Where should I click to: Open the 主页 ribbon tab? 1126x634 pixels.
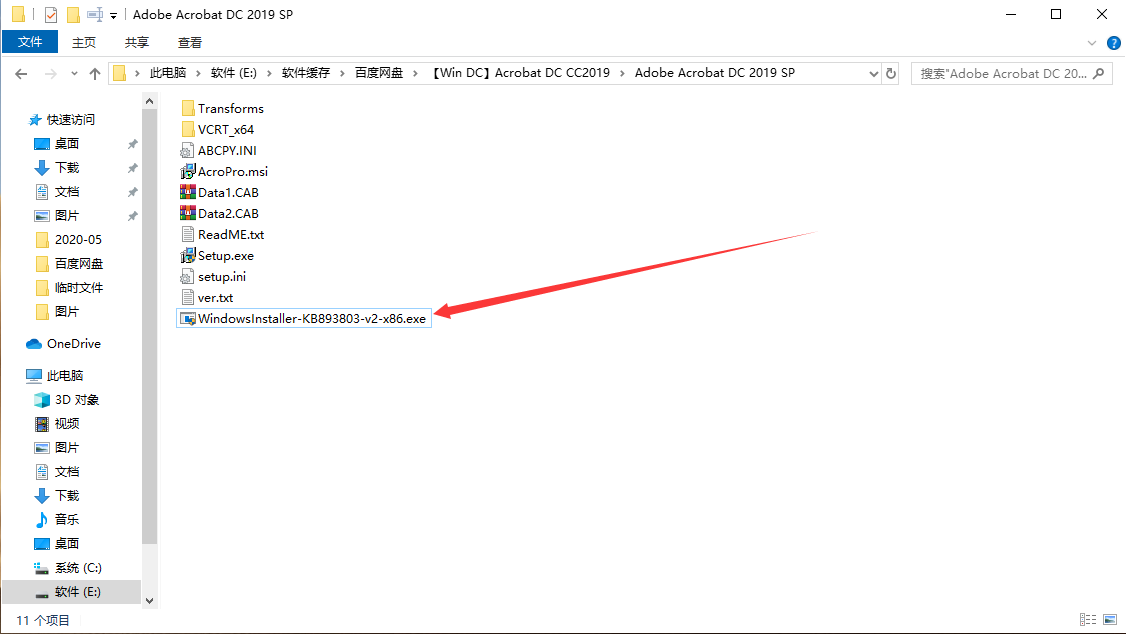(x=84, y=42)
